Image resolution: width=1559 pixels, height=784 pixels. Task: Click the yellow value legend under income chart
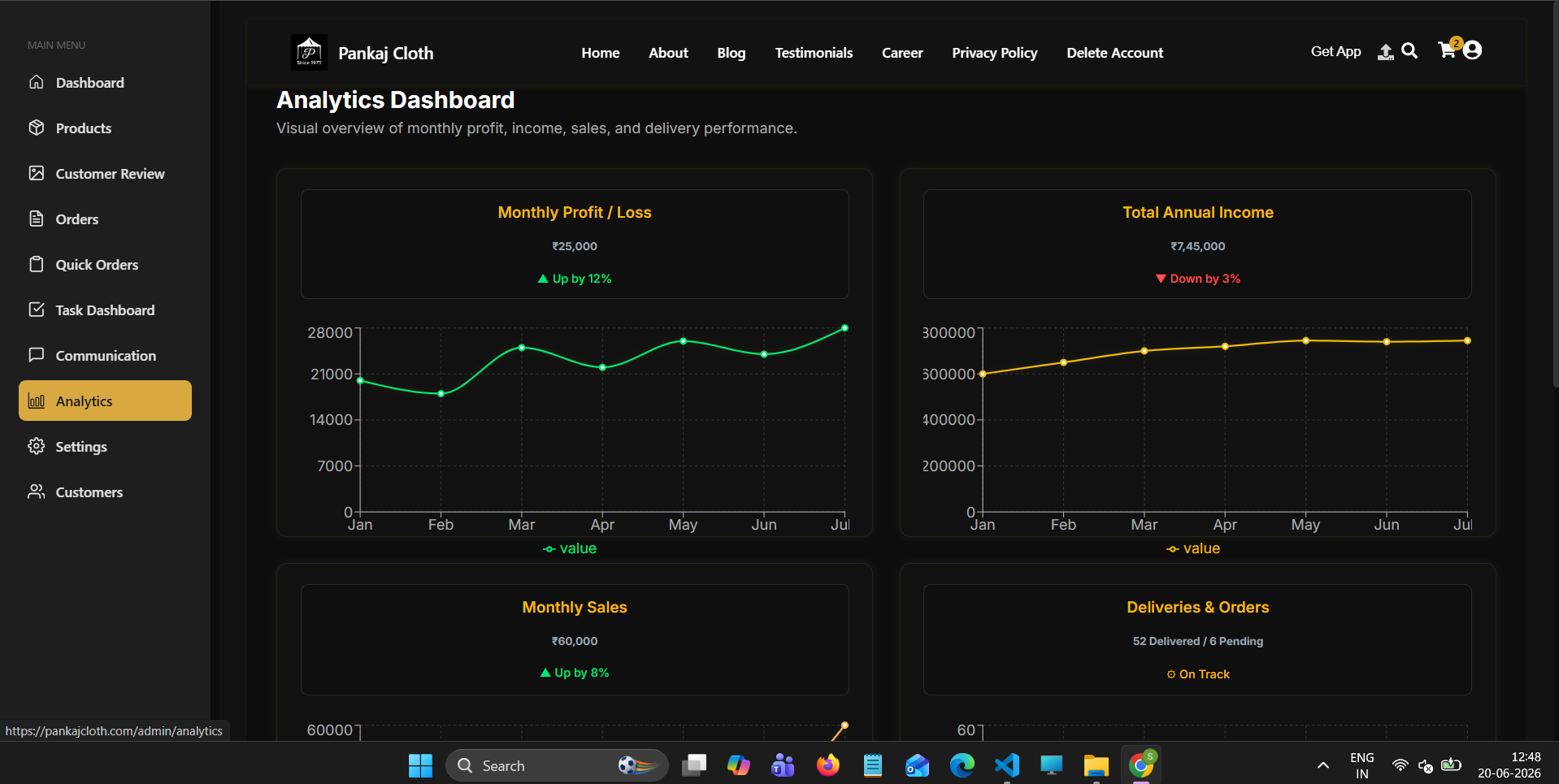click(1193, 548)
